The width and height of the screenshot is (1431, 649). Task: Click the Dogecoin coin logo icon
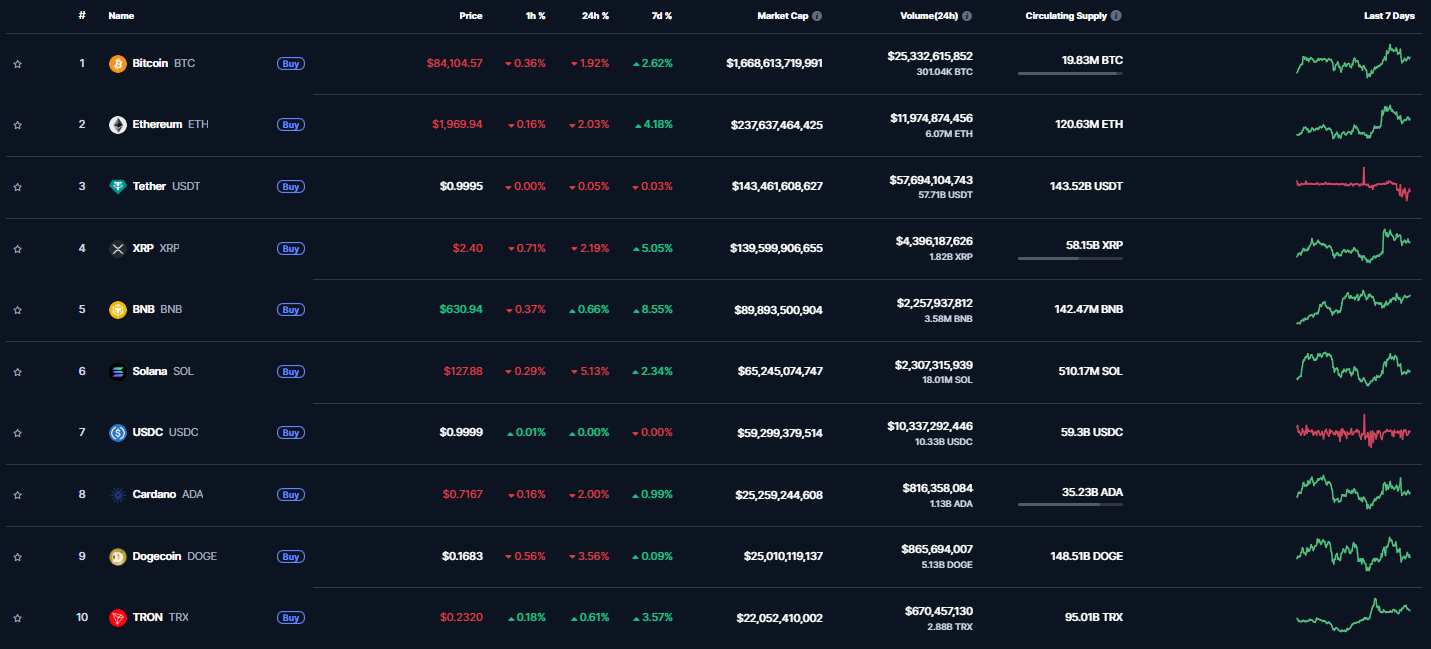tap(117, 557)
